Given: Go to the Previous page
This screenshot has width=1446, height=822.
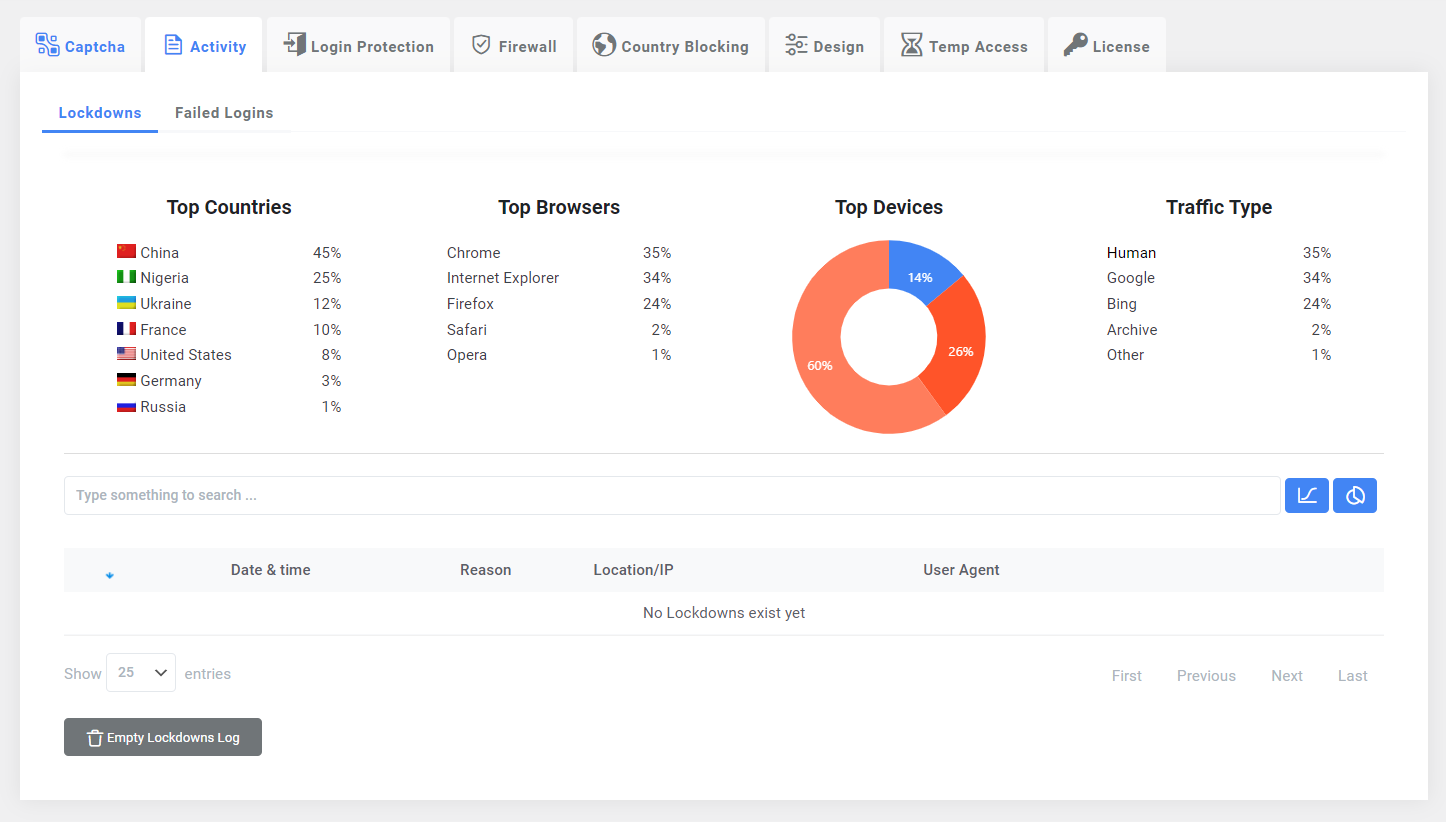Looking at the screenshot, I should [1206, 676].
